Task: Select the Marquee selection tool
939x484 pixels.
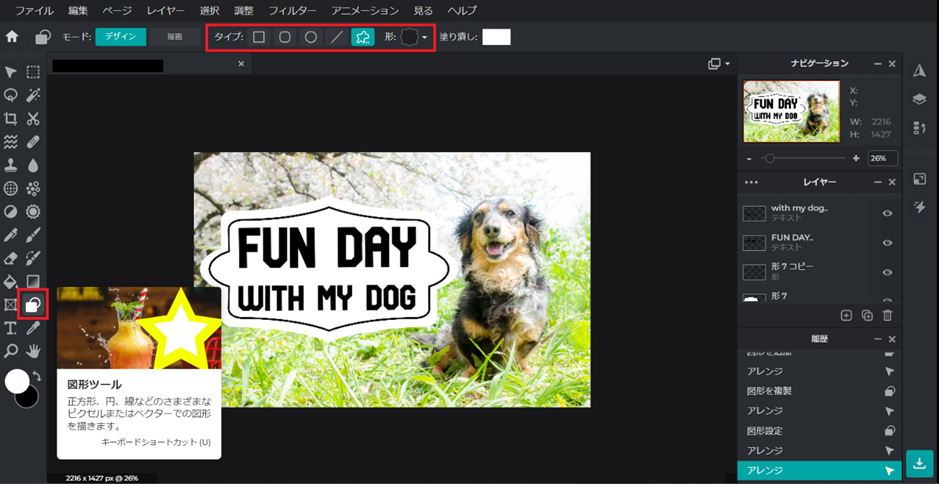Action: (x=33, y=72)
